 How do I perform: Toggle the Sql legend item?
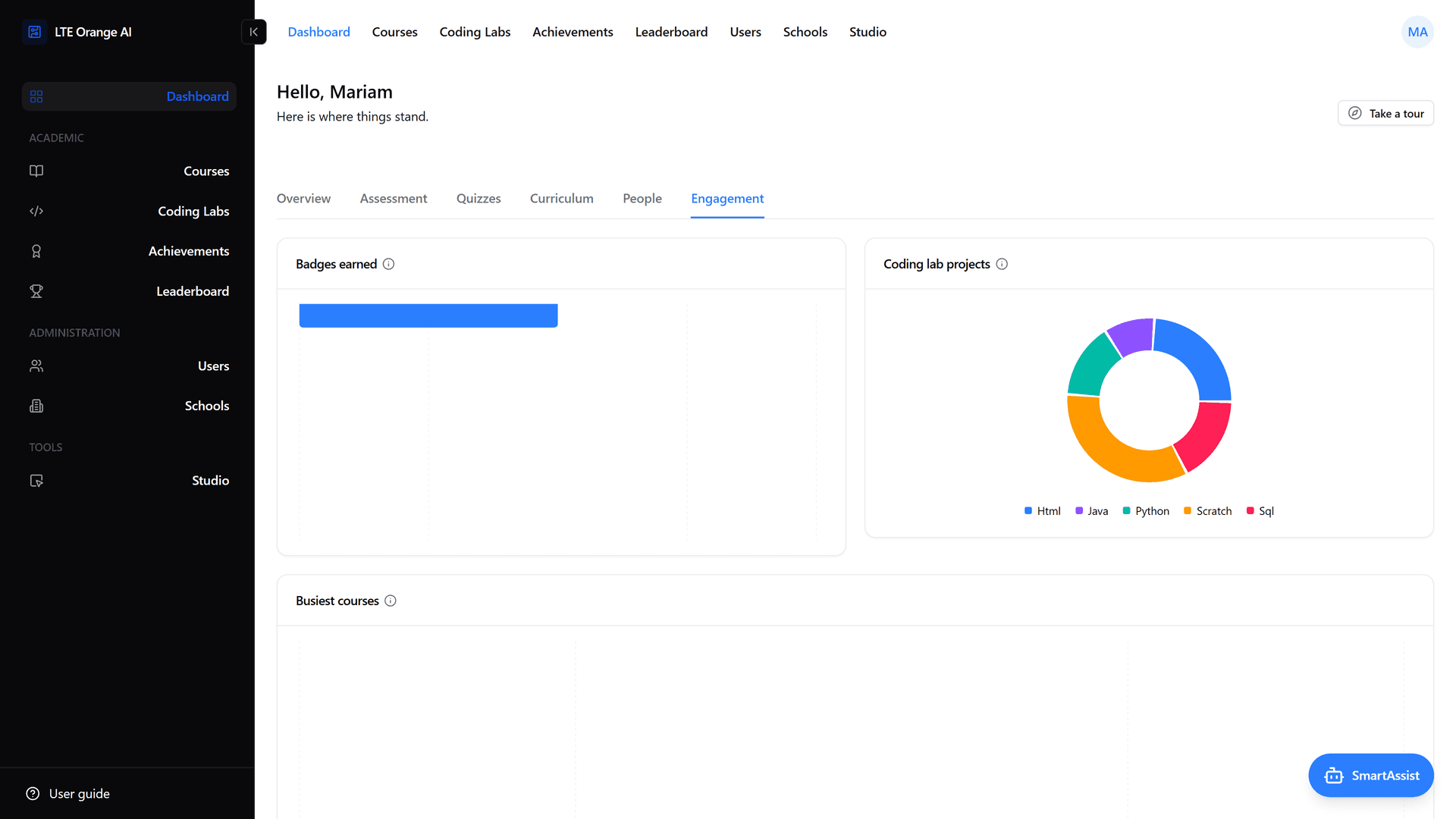coord(1260,511)
